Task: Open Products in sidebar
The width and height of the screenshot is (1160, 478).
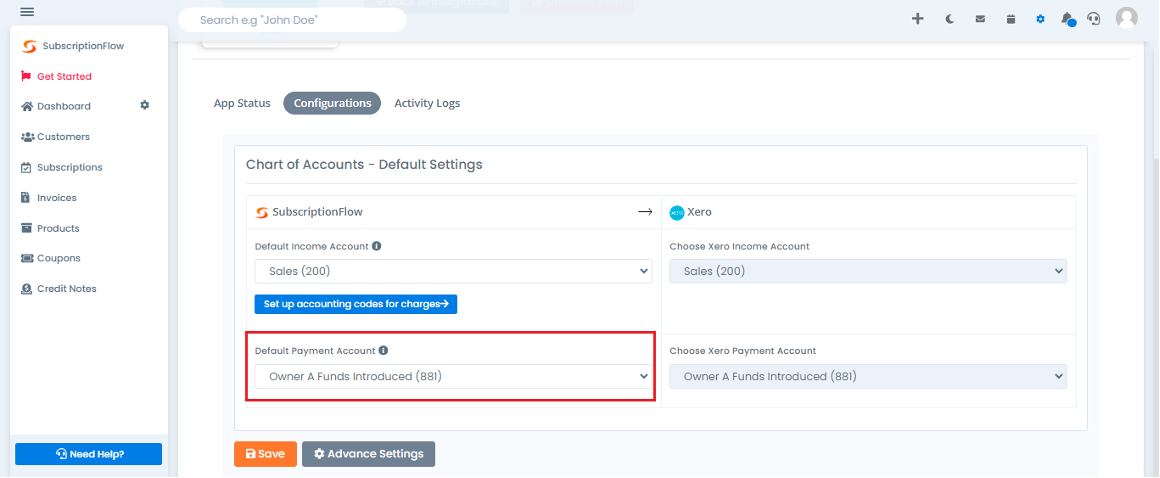Action: tap(50, 228)
